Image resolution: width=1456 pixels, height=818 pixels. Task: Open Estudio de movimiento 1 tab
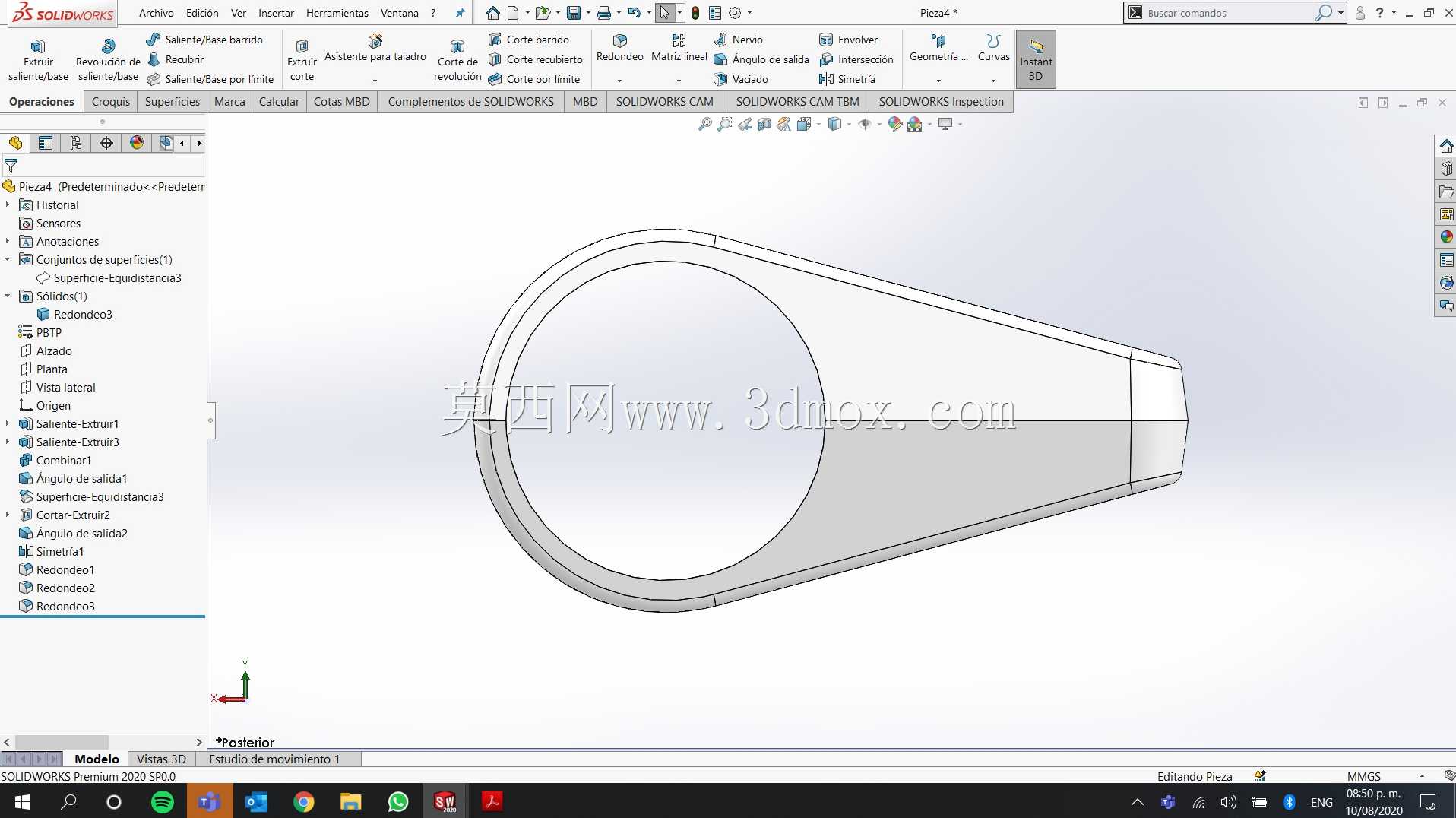tap(274, 759)
